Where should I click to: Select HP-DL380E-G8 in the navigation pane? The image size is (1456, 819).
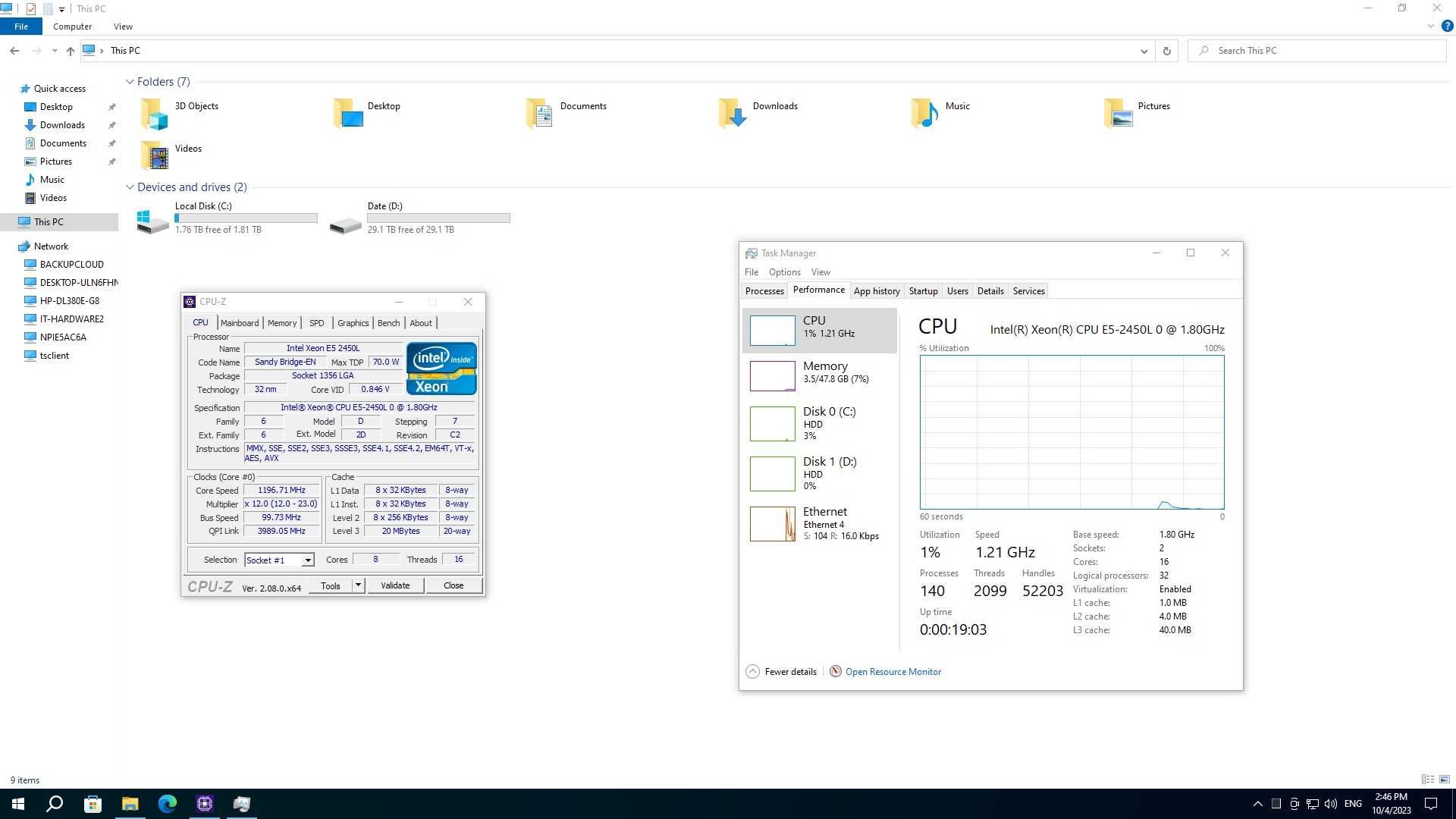tap(69, 301)
